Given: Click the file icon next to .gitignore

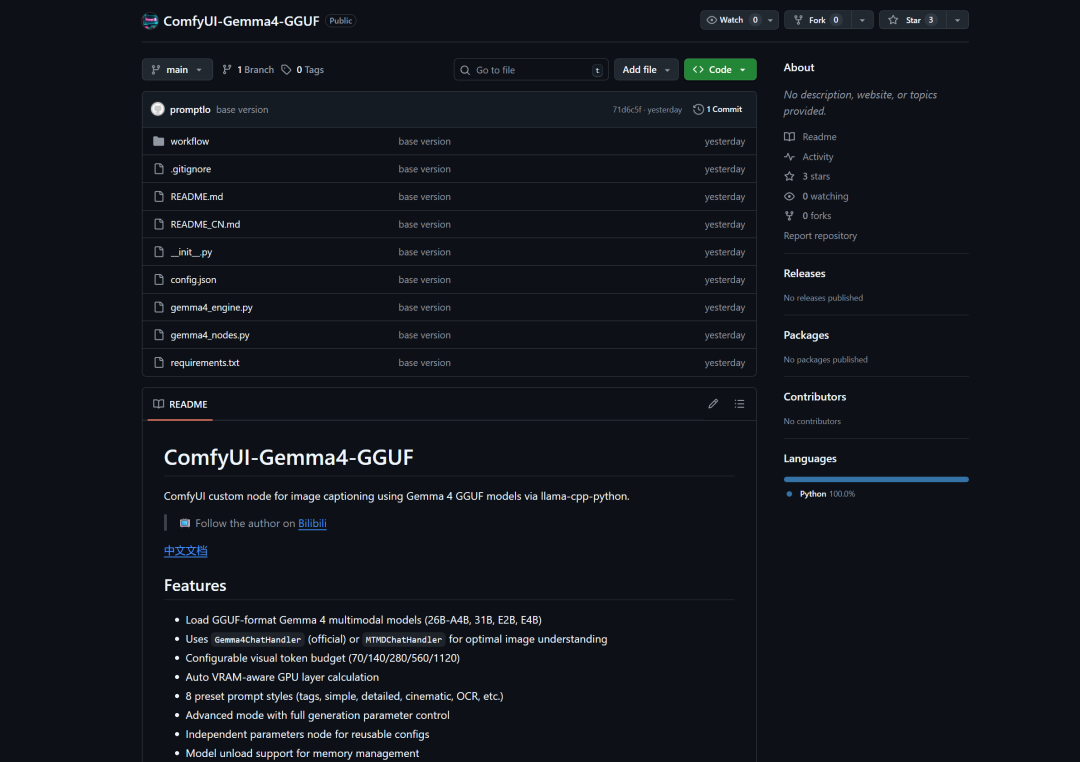Looking at the screenshot, I should point(159,169).
